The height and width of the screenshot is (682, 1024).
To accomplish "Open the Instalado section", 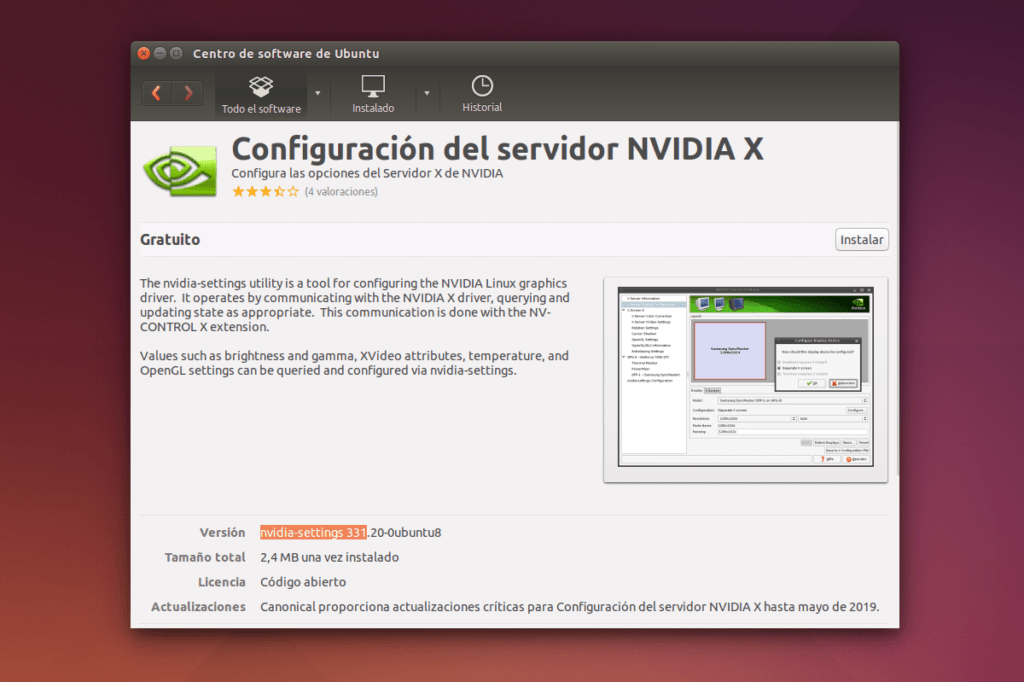I will click(373, 94).
